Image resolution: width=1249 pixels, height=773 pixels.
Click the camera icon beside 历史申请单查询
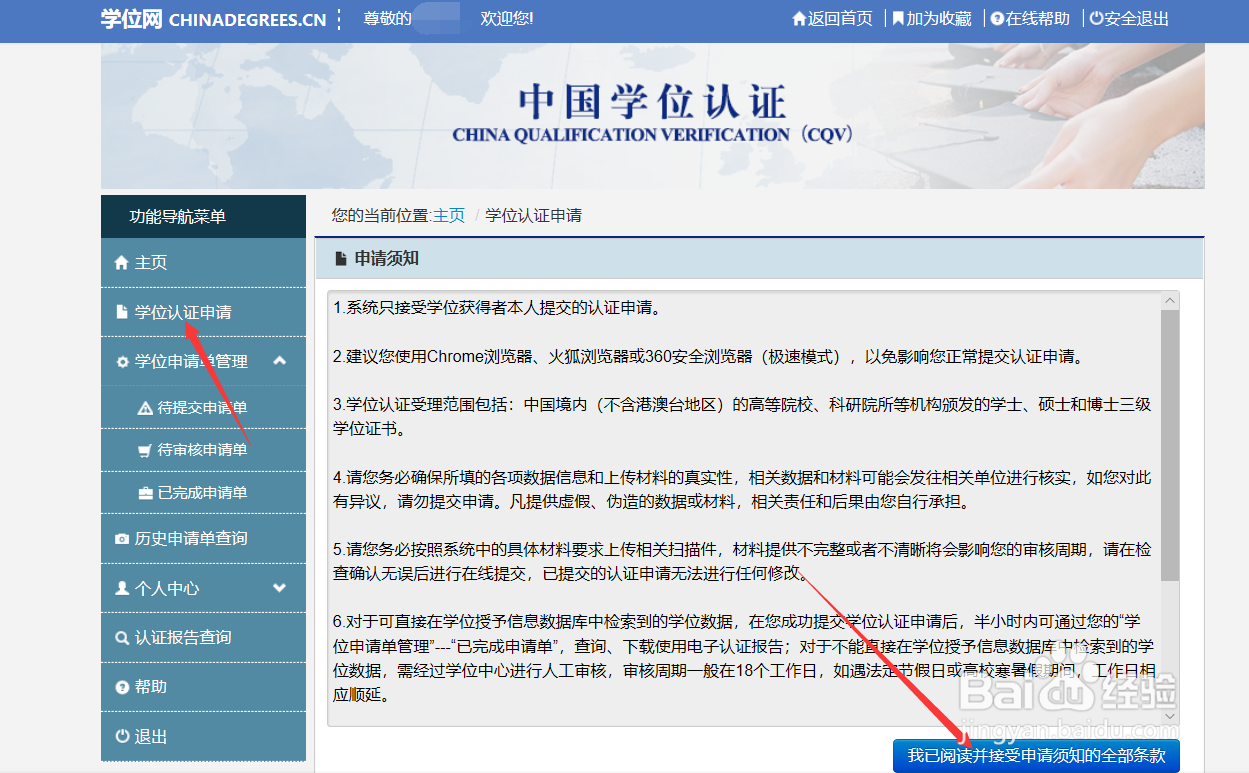124,538
